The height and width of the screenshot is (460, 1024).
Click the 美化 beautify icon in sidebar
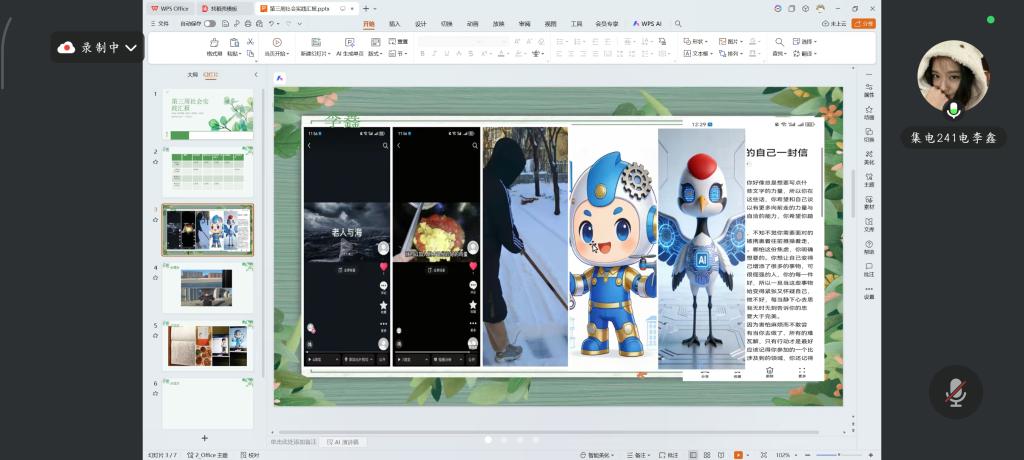coord(868,156)
